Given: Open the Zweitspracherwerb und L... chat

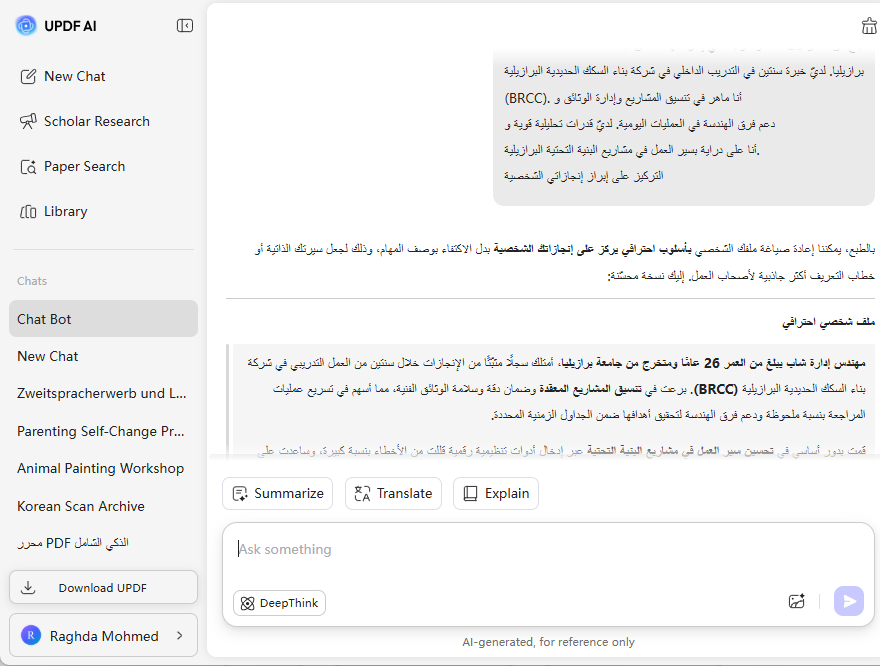Looking at the screenshot, I should coord(103,393).
